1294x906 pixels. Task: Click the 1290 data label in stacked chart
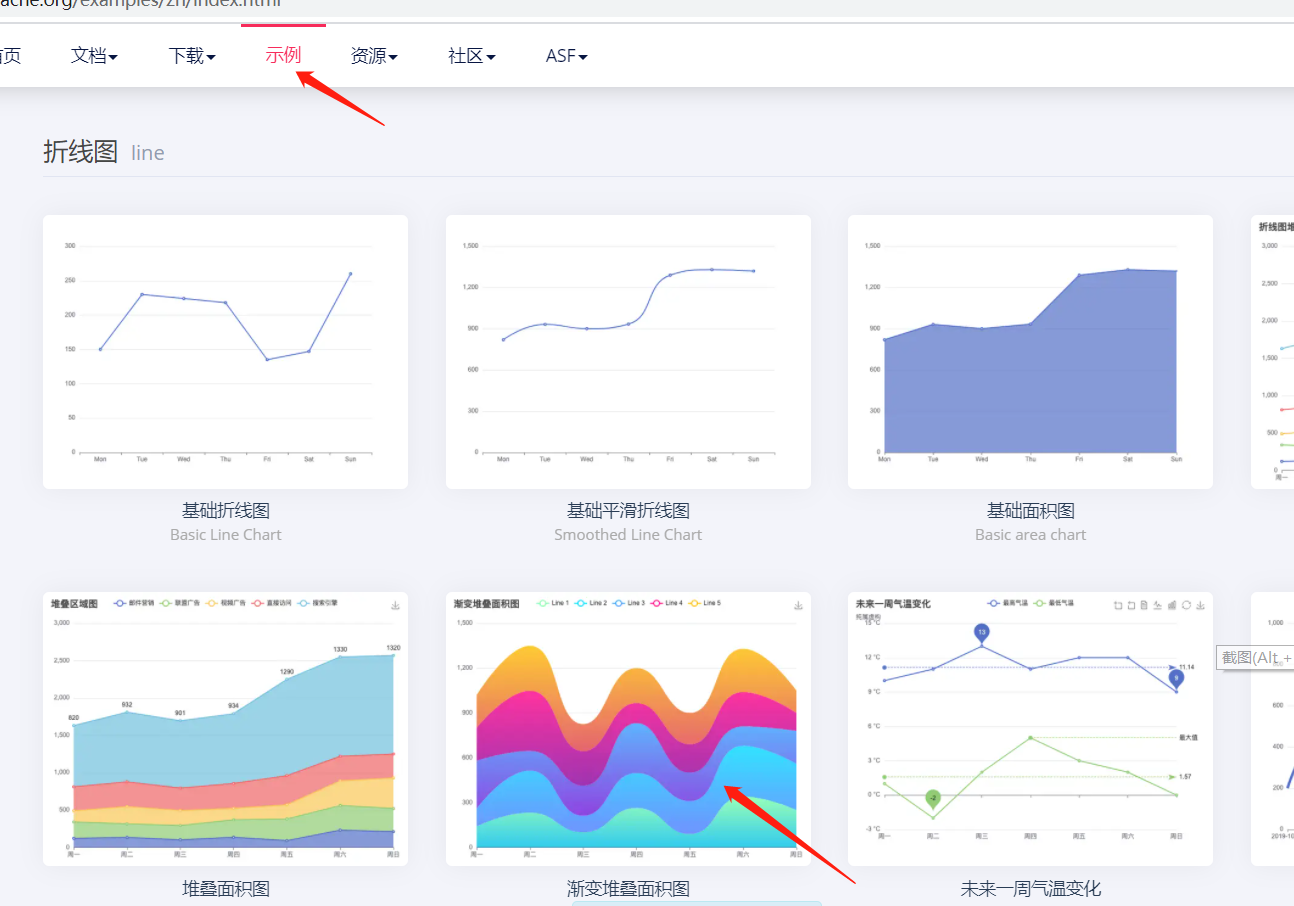[x=287, y=672]
